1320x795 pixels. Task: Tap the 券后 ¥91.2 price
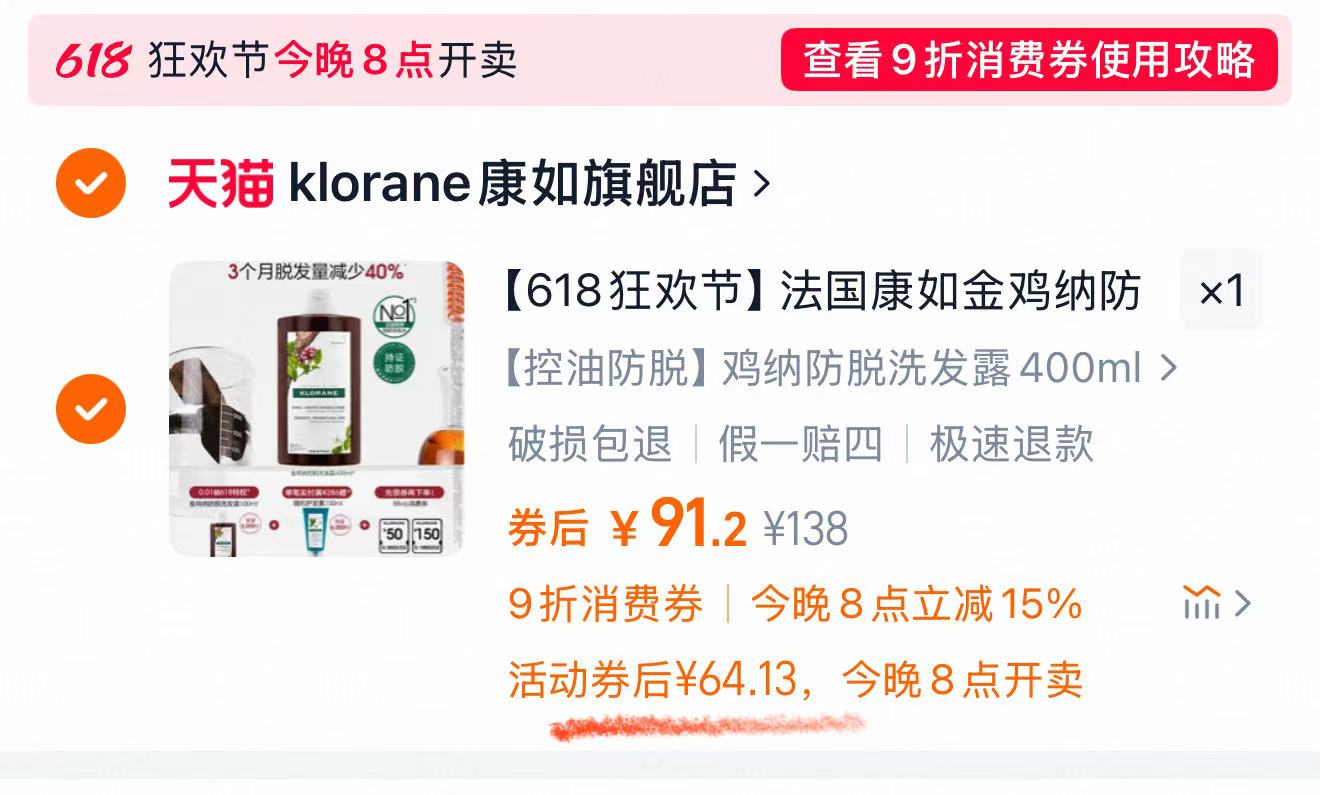627,525
